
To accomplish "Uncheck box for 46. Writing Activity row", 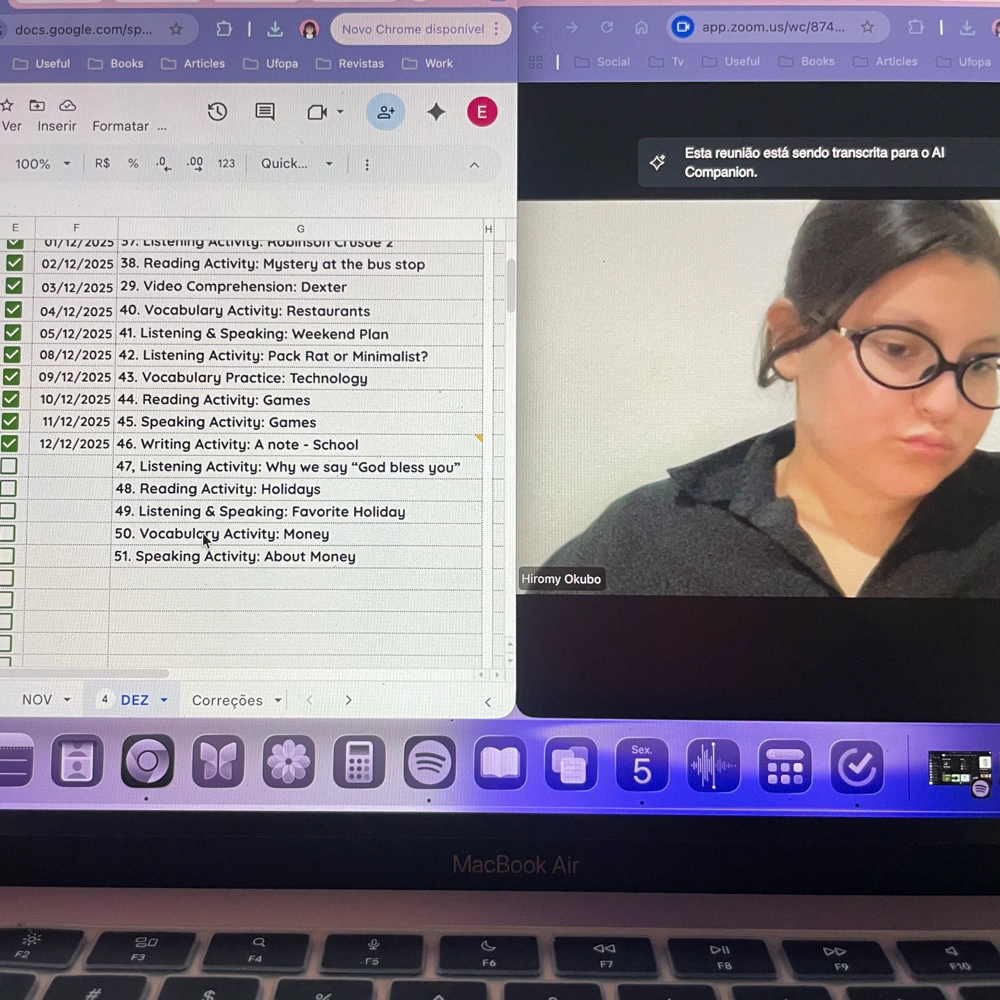I will (10, 443).
